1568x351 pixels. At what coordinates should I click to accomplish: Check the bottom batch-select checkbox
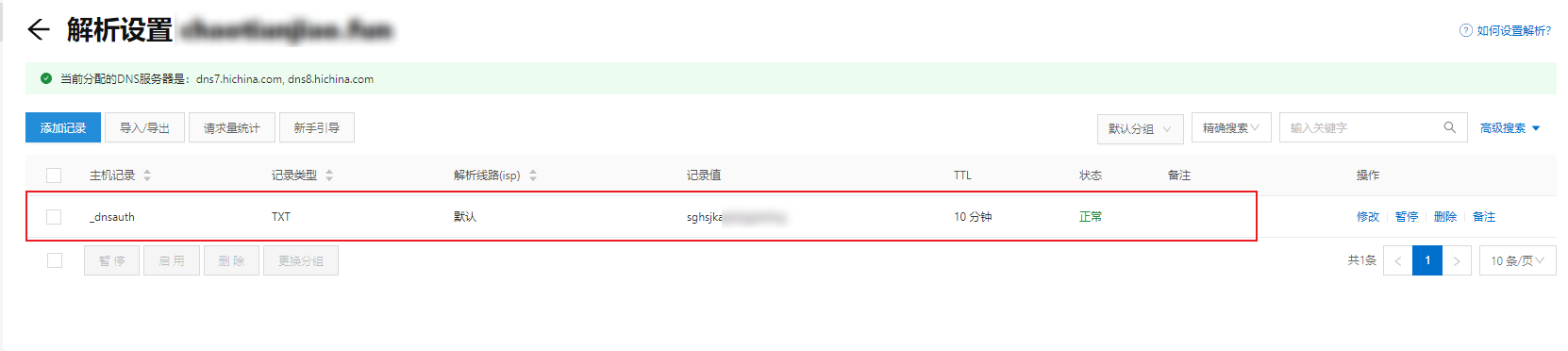pos(55,260)
